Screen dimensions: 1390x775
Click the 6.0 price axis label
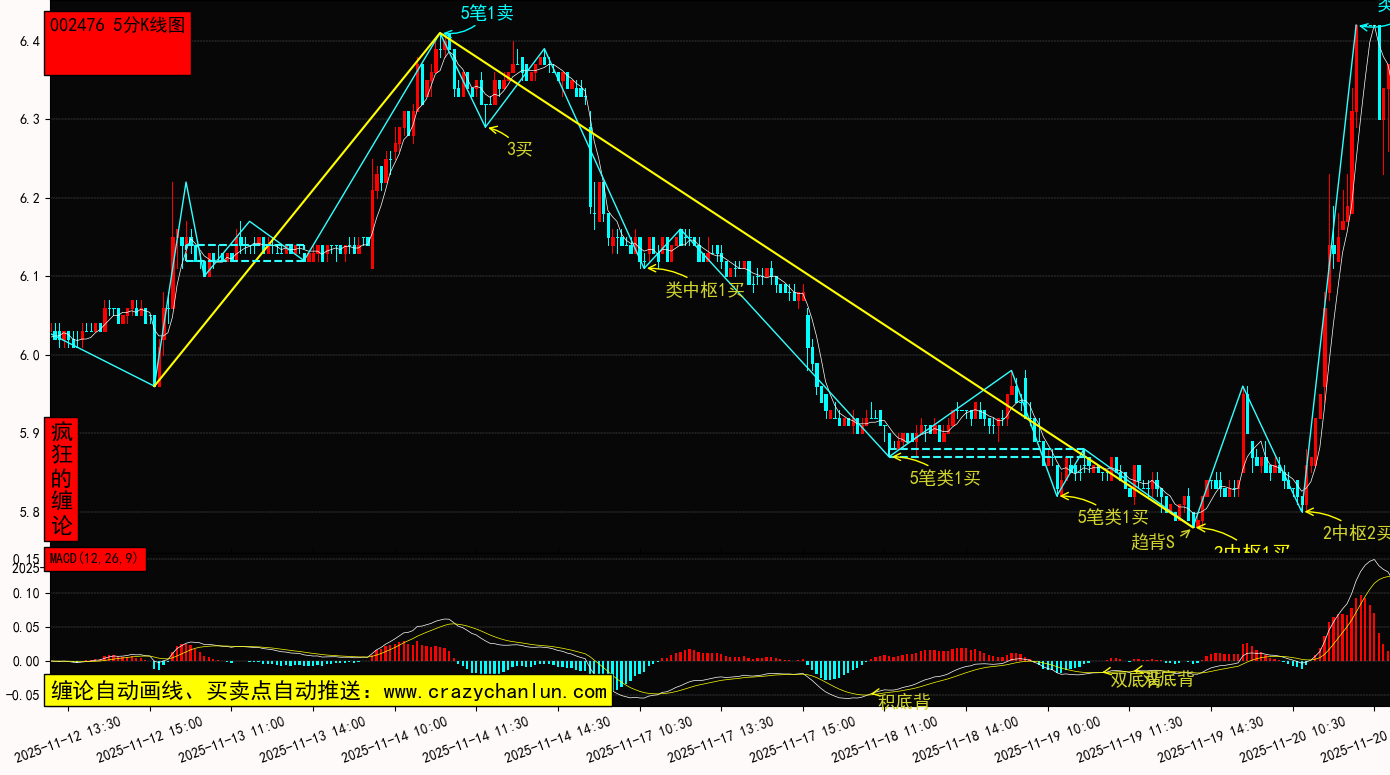point(29,355)
